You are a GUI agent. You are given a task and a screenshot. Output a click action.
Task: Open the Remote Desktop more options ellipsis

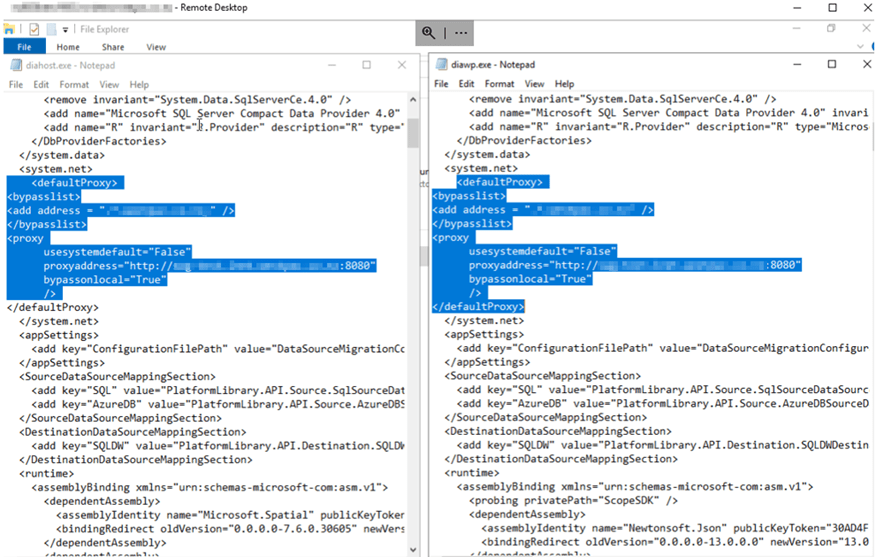pos(461,32)
